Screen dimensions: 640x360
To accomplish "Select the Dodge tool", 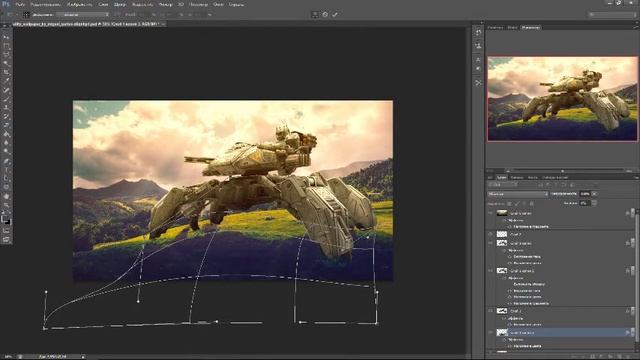I will [6, 151].
